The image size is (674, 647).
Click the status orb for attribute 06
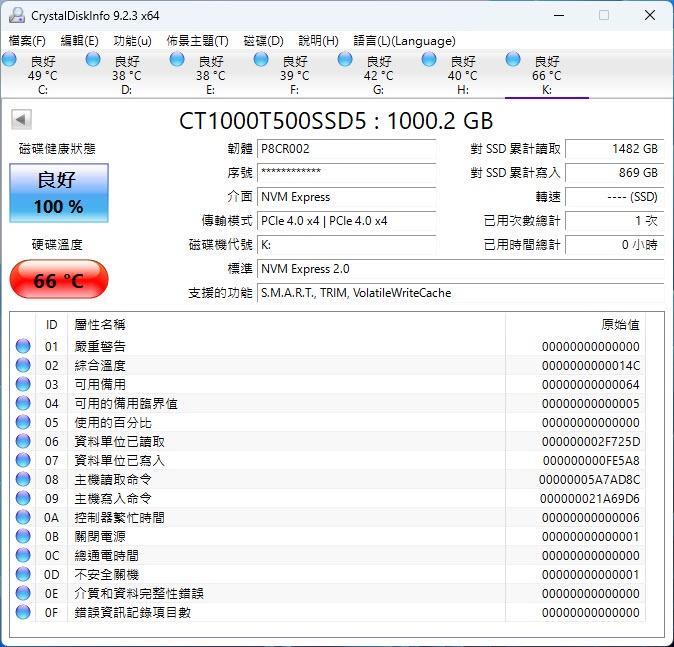pyautogui.click(x=23, y=441)
